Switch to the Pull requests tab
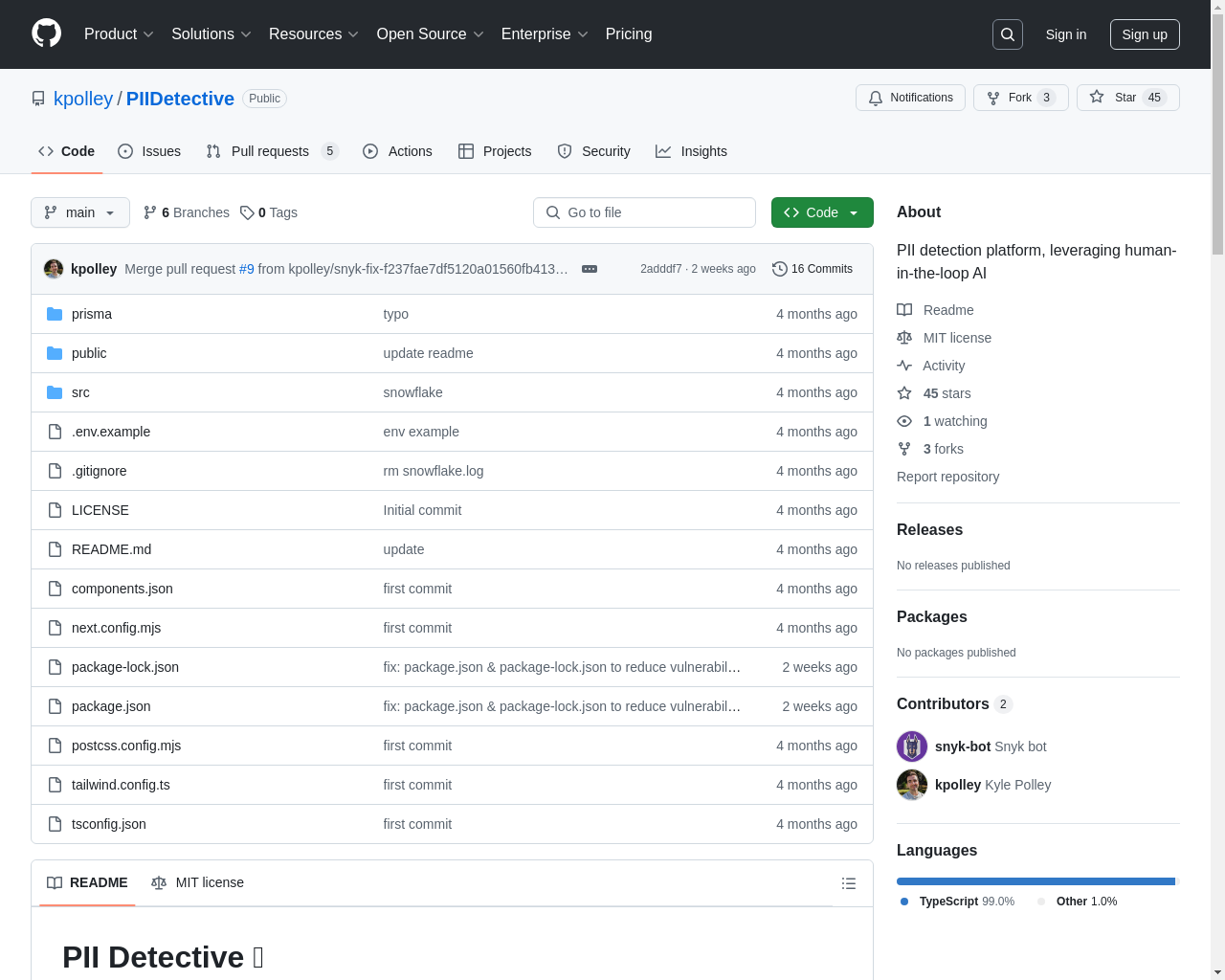Viewport: 1225px width, 980px height. [272, 151]
